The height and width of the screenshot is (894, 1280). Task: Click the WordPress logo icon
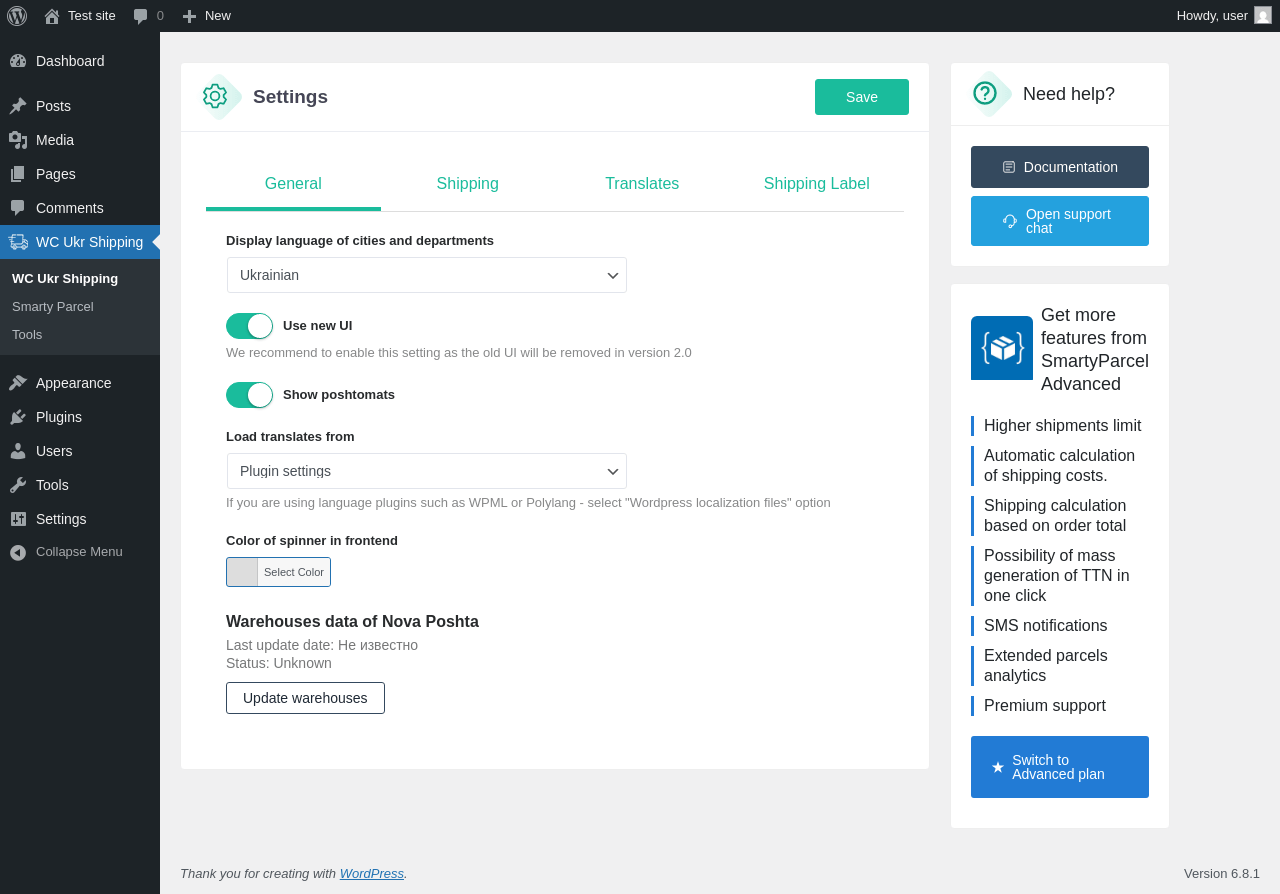point(17,16)
